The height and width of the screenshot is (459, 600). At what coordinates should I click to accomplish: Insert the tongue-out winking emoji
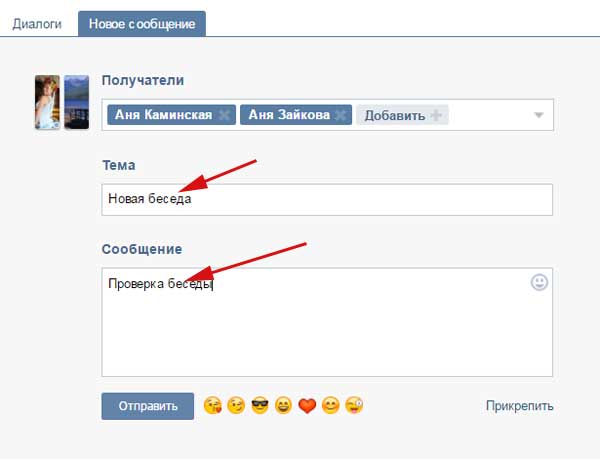pyautogui.click(x=354, y=406)
